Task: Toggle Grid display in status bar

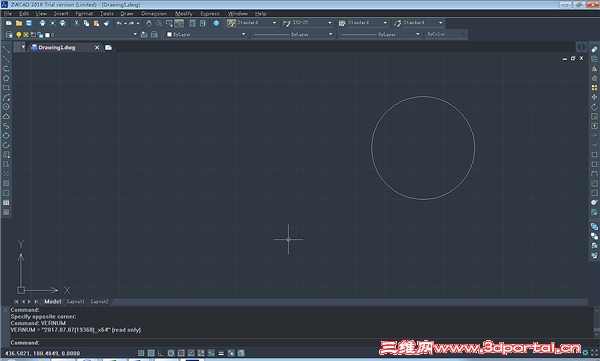Action: pos(151,353)
